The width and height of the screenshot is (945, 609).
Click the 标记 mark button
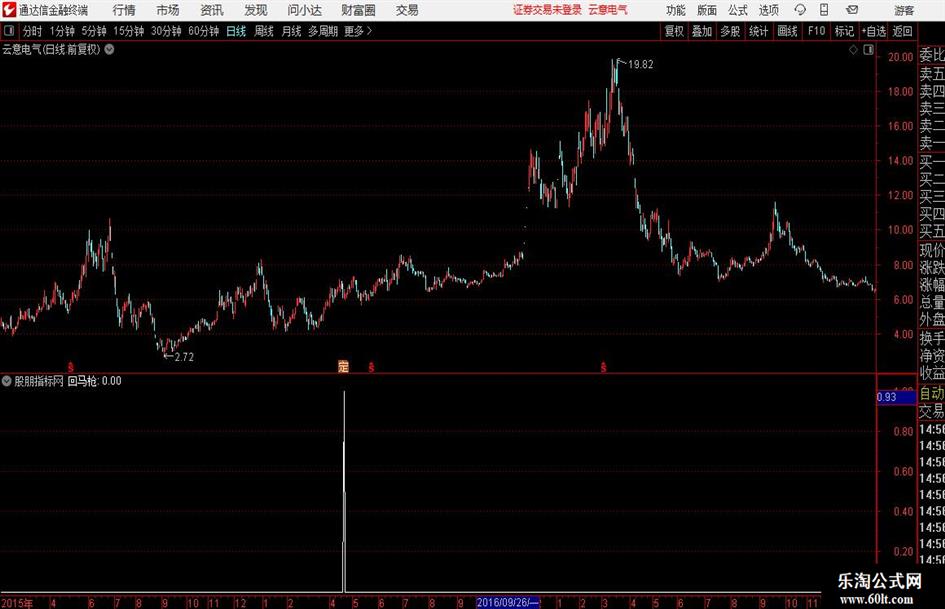844,31
